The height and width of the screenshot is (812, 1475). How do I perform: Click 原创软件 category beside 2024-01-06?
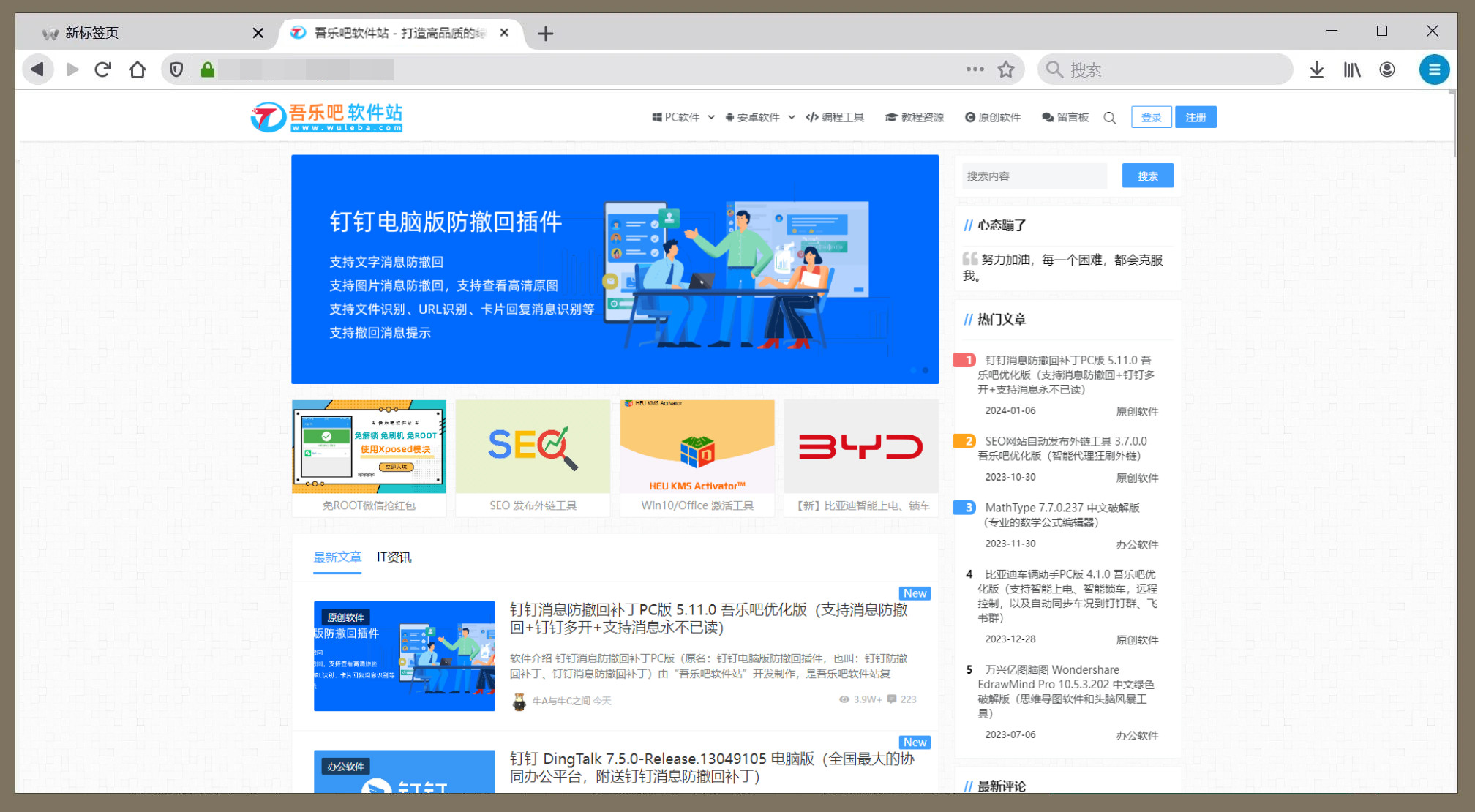click(x=1137, y=411)
